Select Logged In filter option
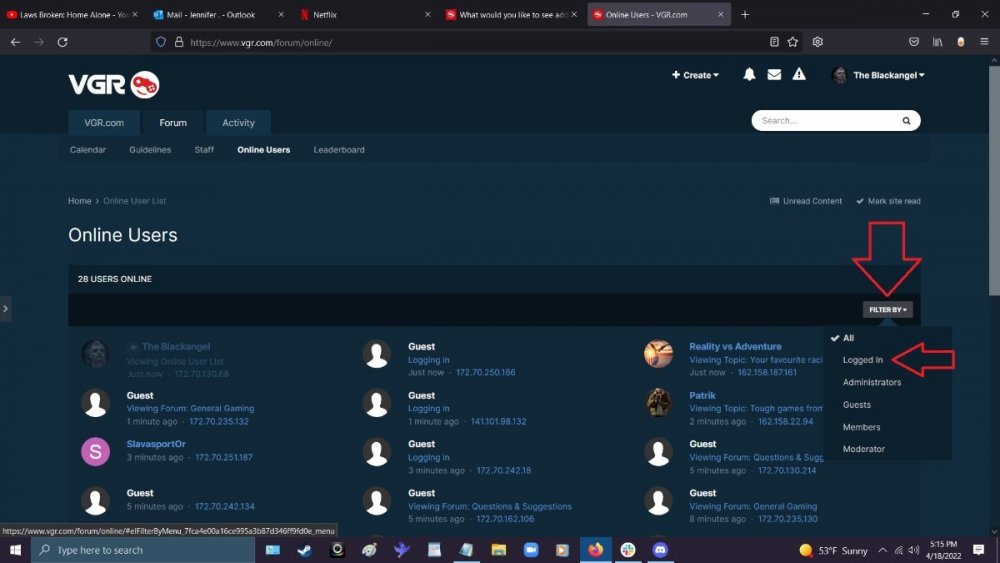The width and height of the screenshot is (1000, 563). click(863, 360)
